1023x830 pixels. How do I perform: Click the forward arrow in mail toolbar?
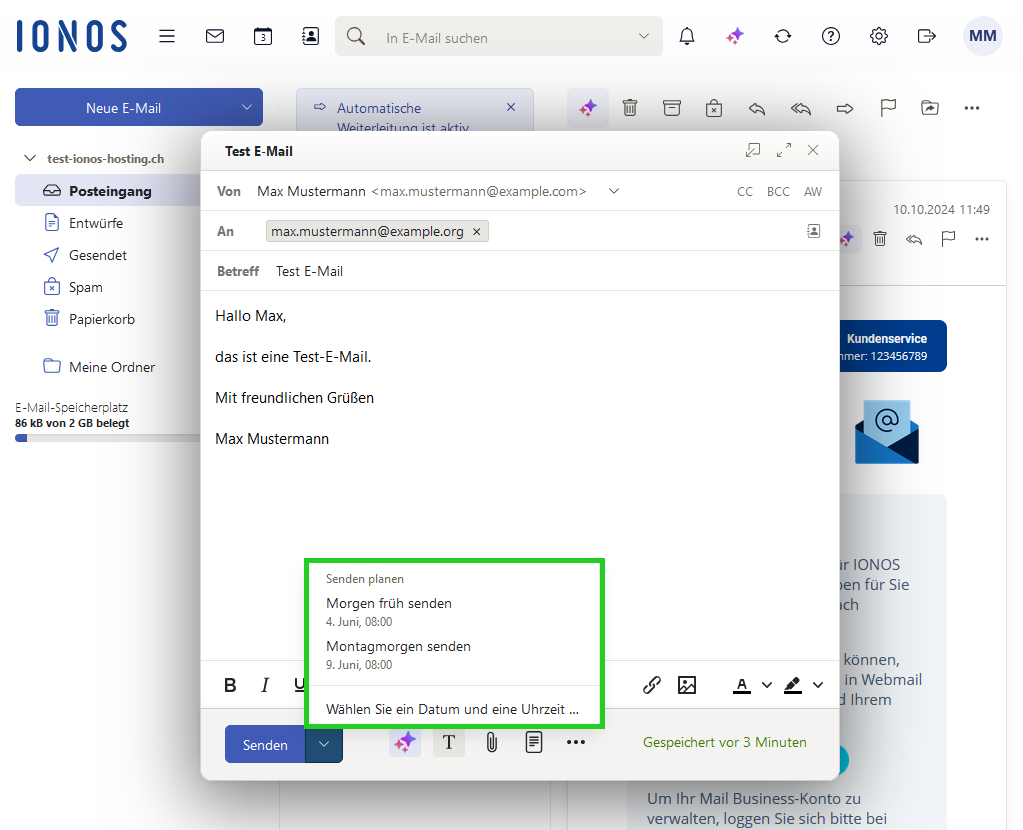[x=845, y=108]
